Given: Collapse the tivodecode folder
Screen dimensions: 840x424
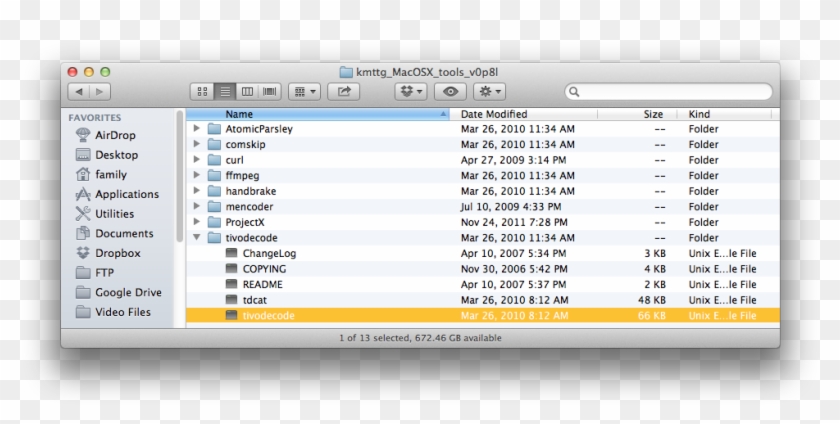Looking at the screenshot, I should coord(197,237).
